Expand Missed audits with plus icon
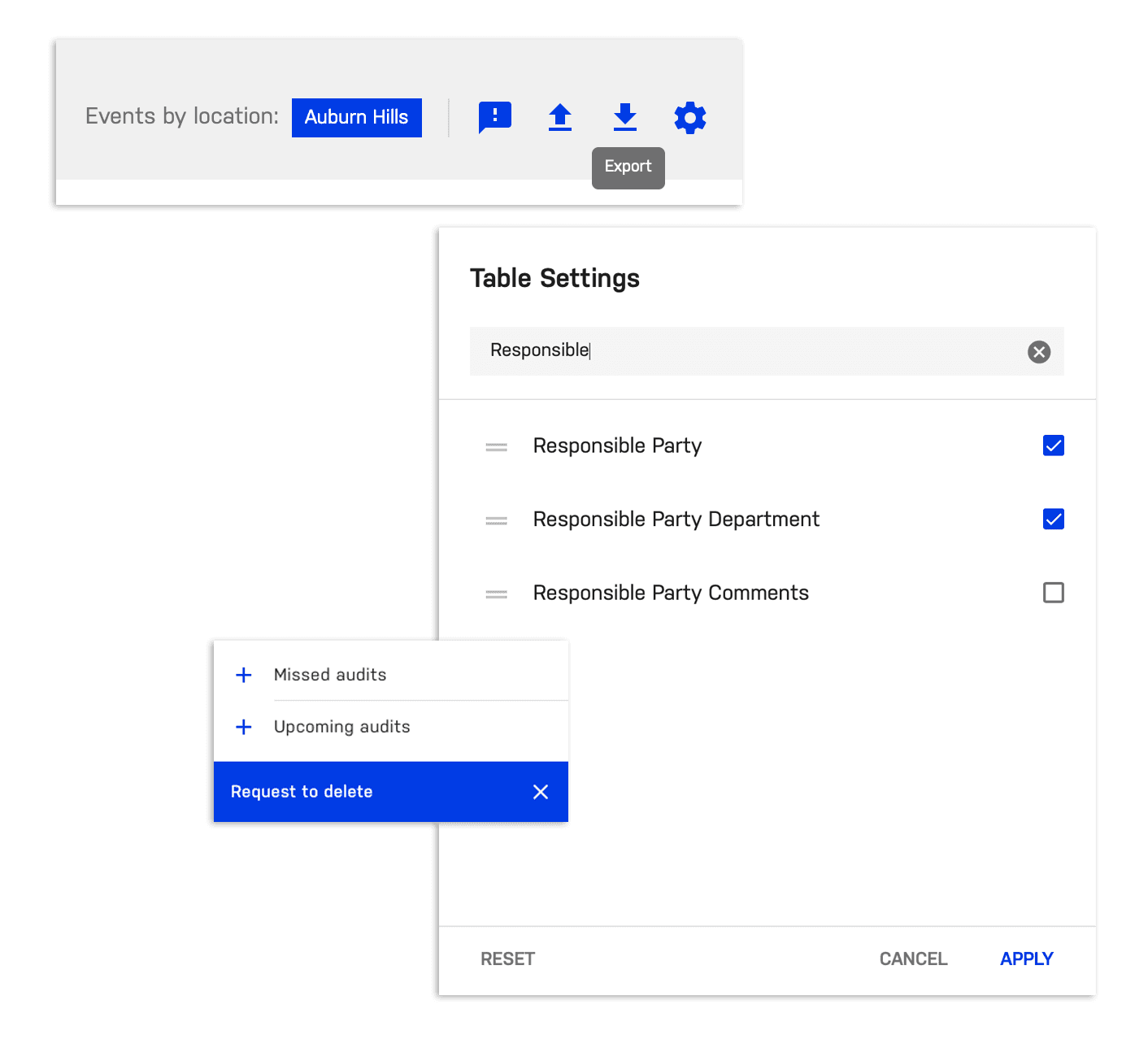This screenshot has height=1039, width=1148. coord(243,675)
